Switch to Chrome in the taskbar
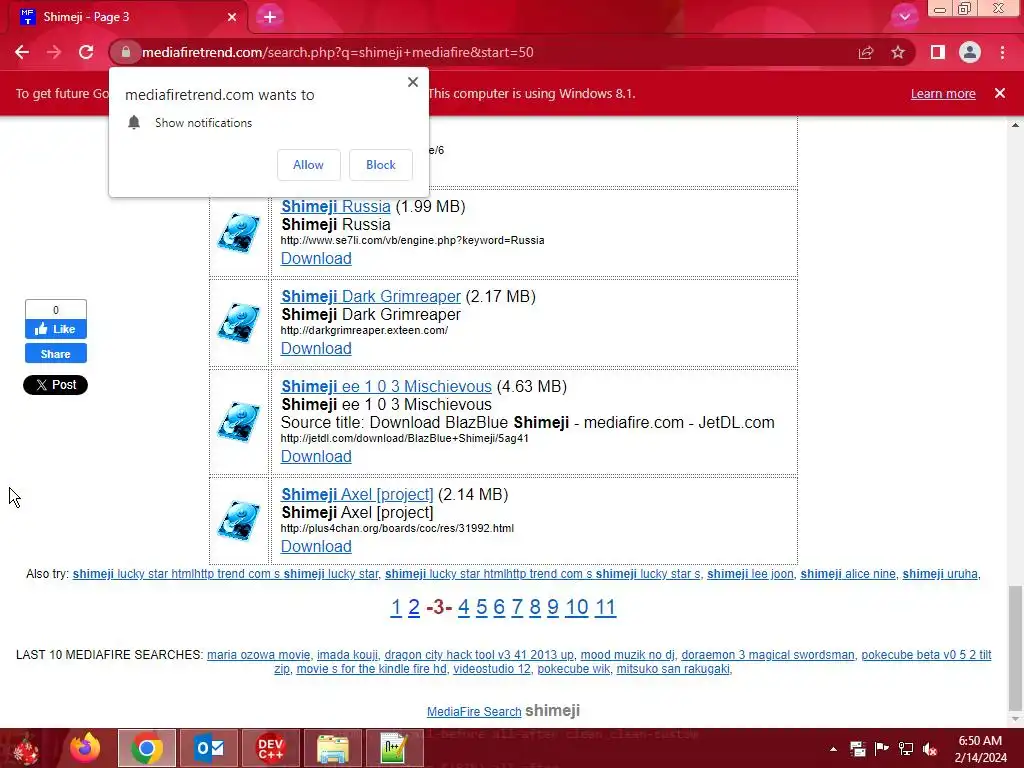Image resolution: width=1024 pixels, height=768 pixels. (147, 748)
